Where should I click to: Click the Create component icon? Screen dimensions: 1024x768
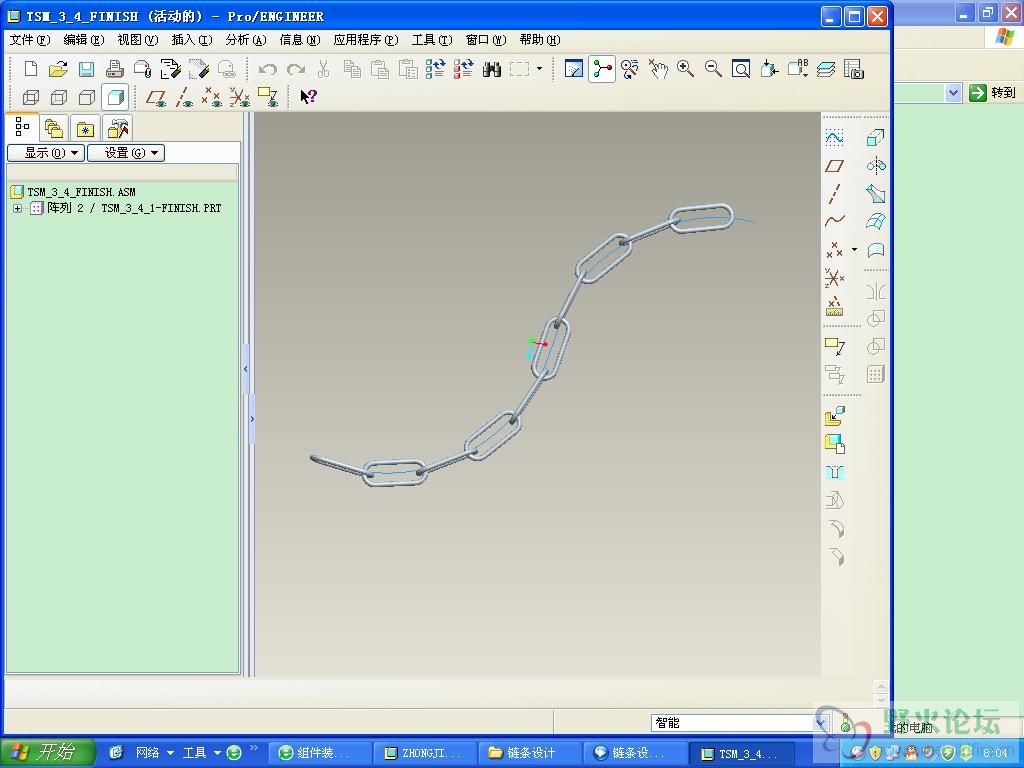835,444
